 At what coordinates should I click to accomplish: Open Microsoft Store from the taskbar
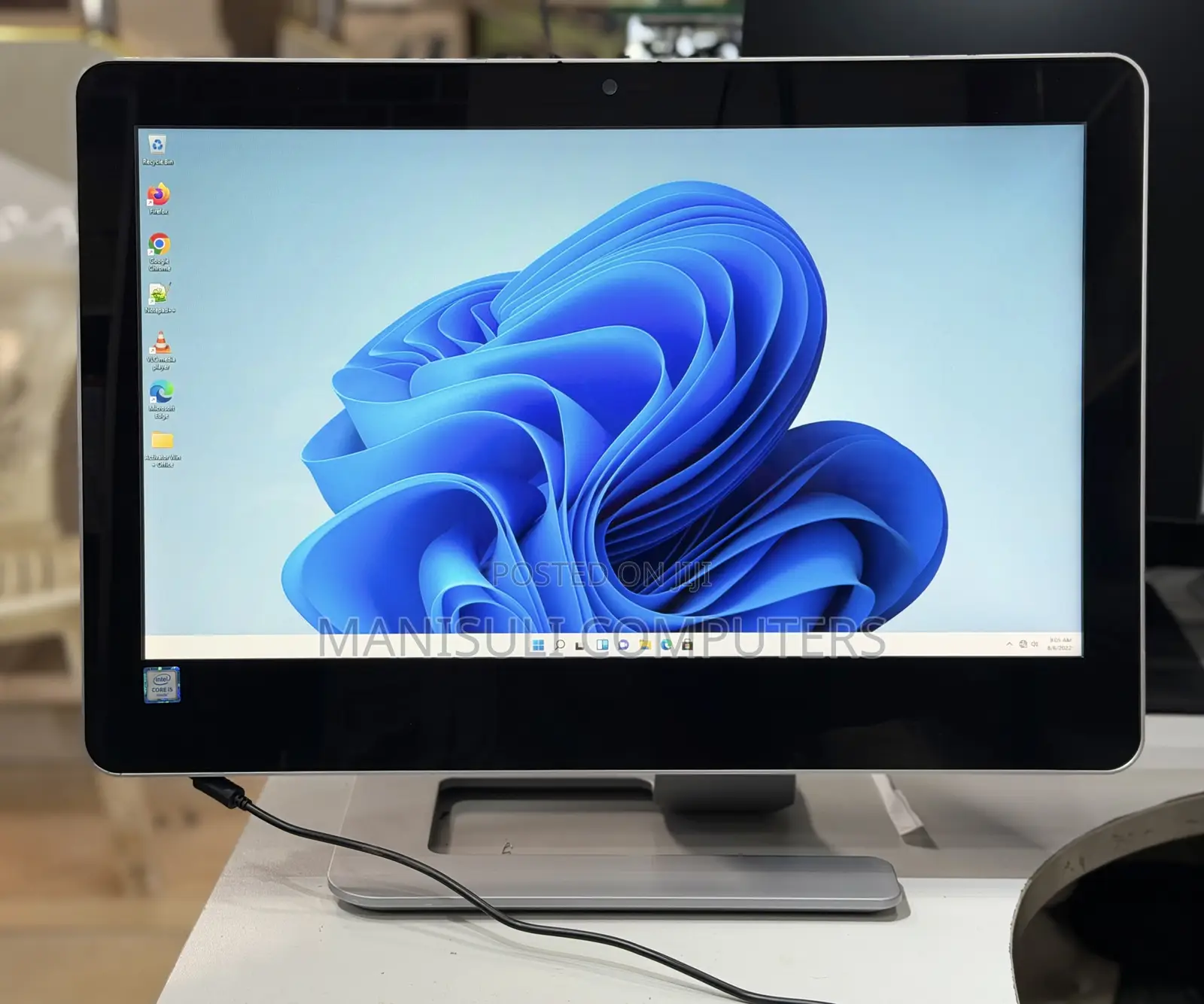(x=687, y=645)
